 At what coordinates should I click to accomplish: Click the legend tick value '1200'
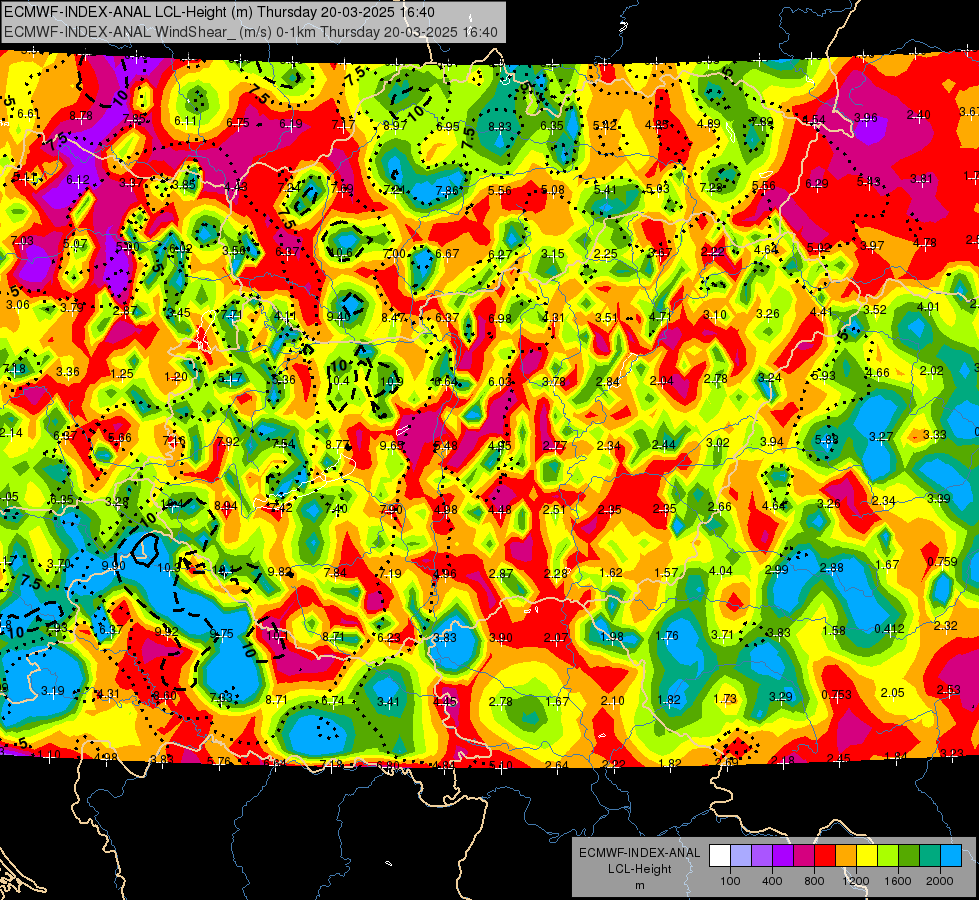[x=855, y=881]
